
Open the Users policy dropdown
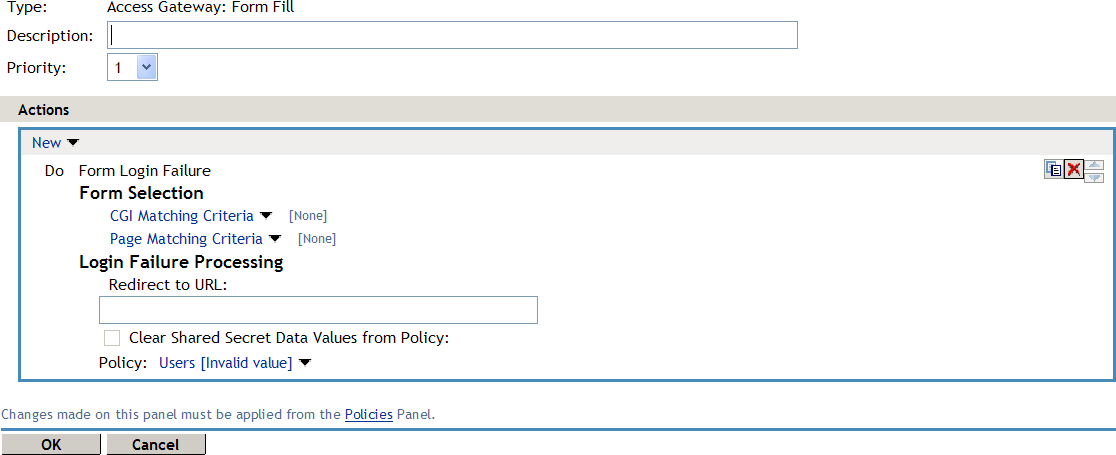[305, 363]
